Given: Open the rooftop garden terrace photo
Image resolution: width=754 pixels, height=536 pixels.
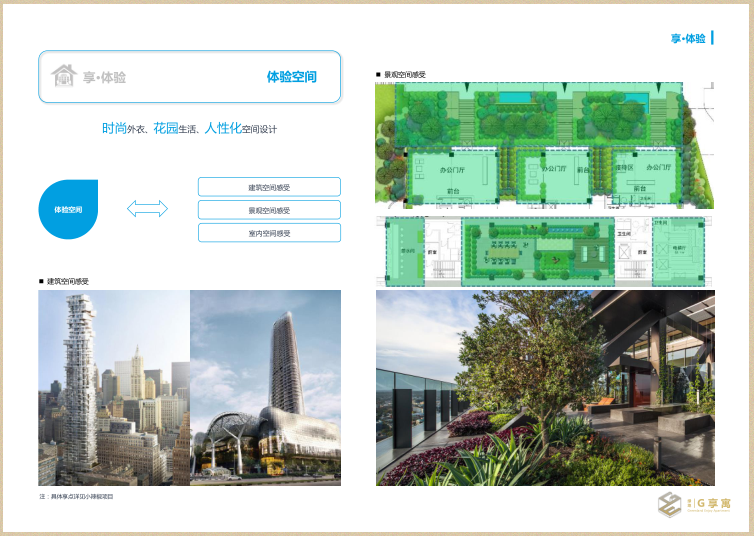Looking at the screenshot, I should pyautogui.click(x=545, y=388).
